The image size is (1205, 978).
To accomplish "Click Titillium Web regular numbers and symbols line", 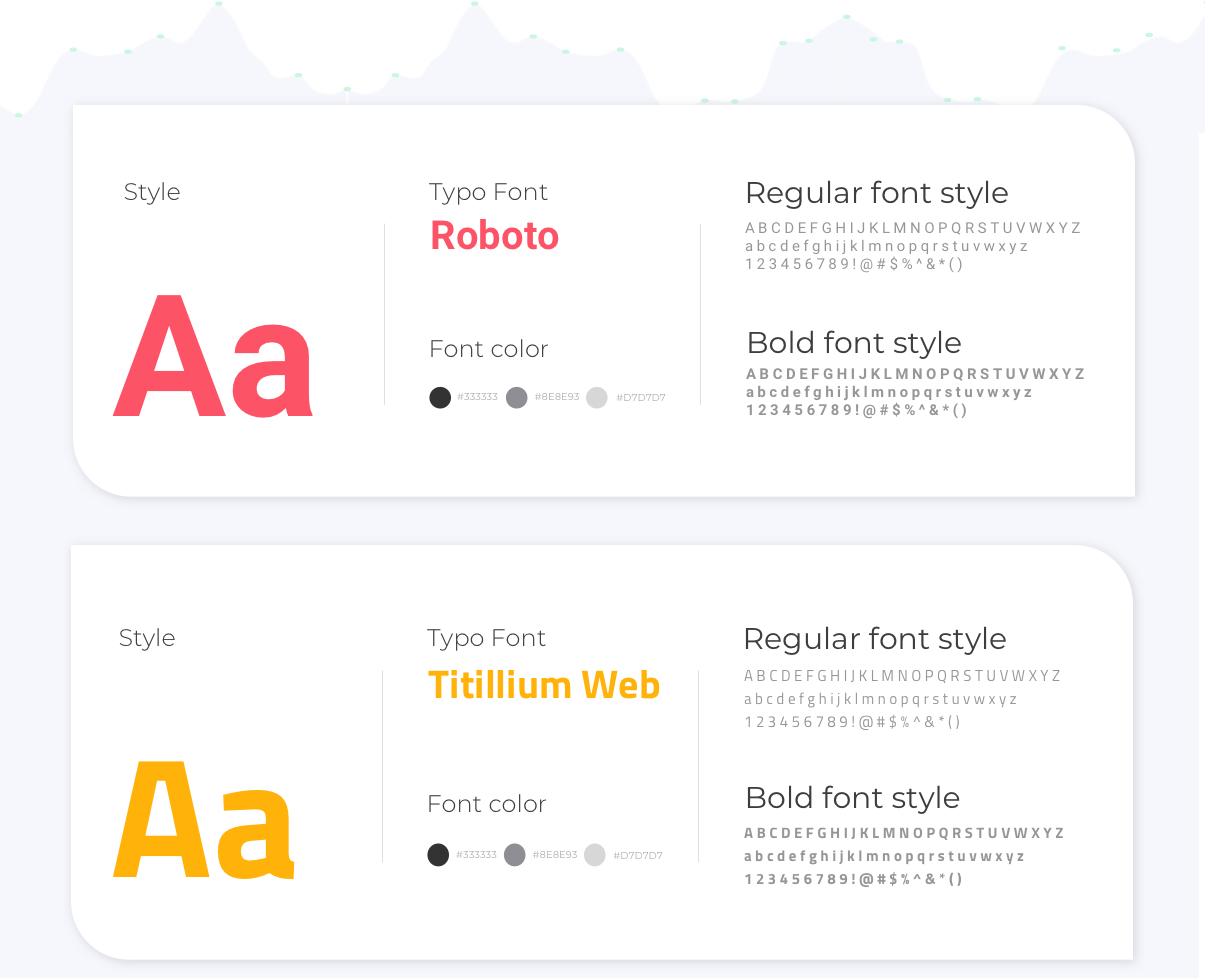I will pyautogui.click(x=852, y=722).
